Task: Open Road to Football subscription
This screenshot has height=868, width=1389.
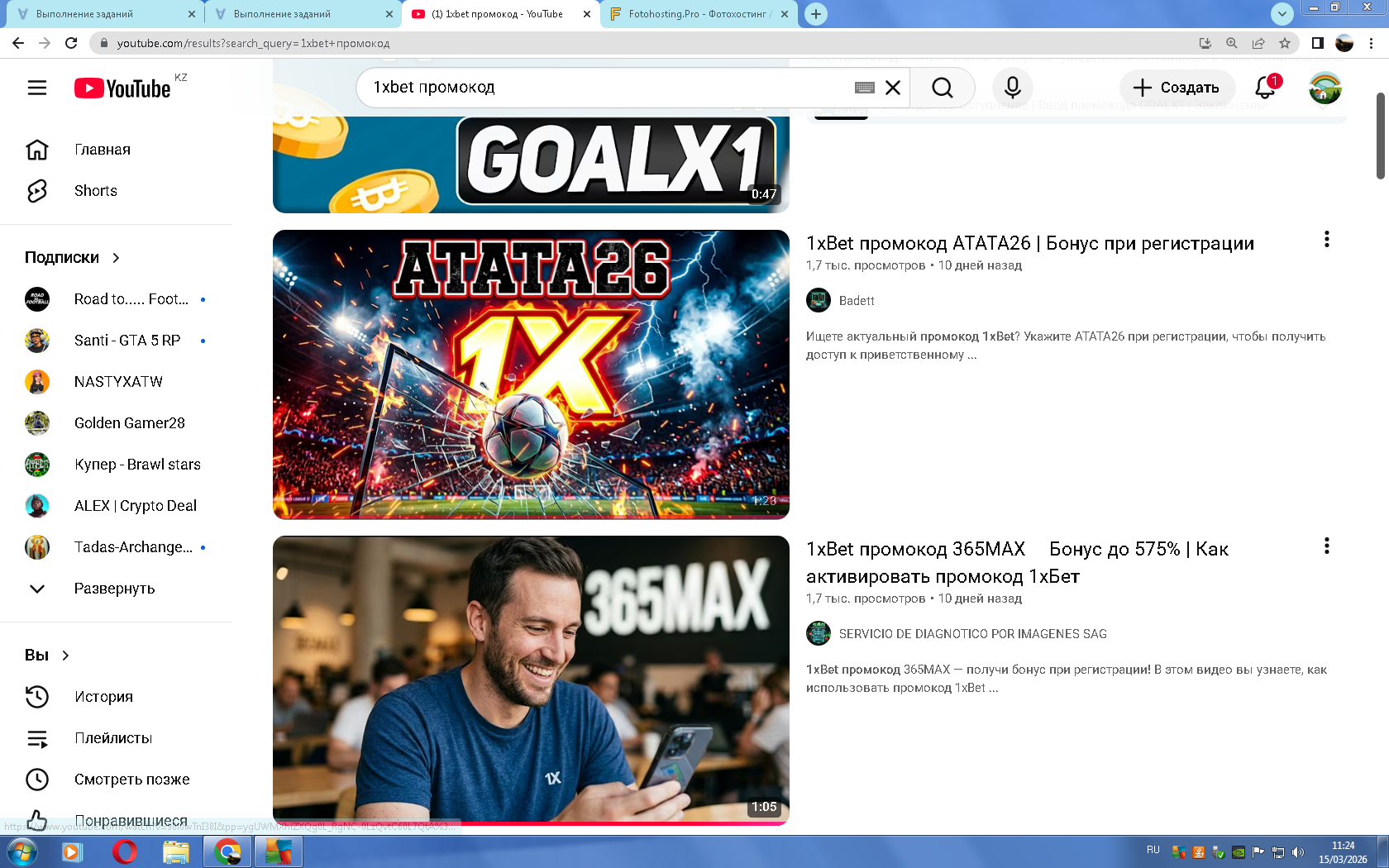Action: [x=116, y=299]
